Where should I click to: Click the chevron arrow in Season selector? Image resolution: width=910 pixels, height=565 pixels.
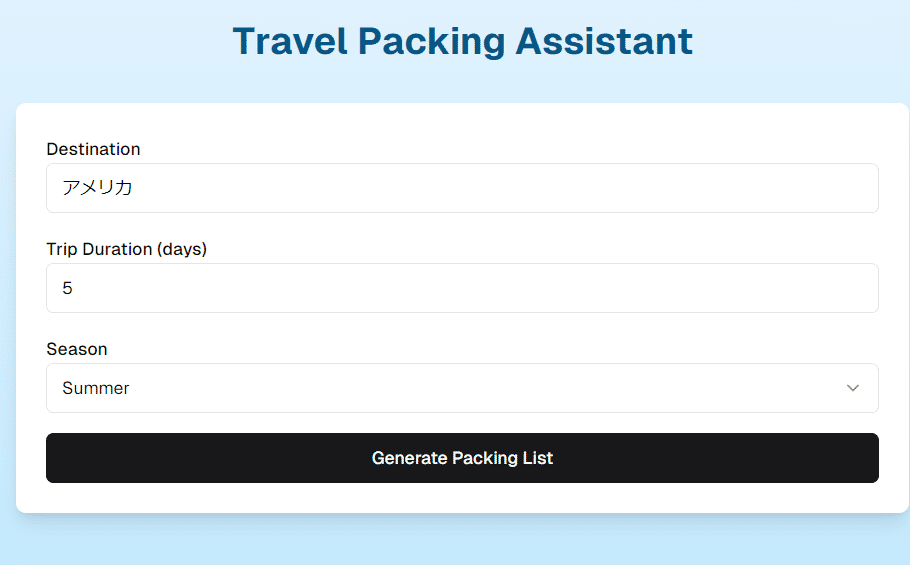pyautogui.click(x=852, y=388)
